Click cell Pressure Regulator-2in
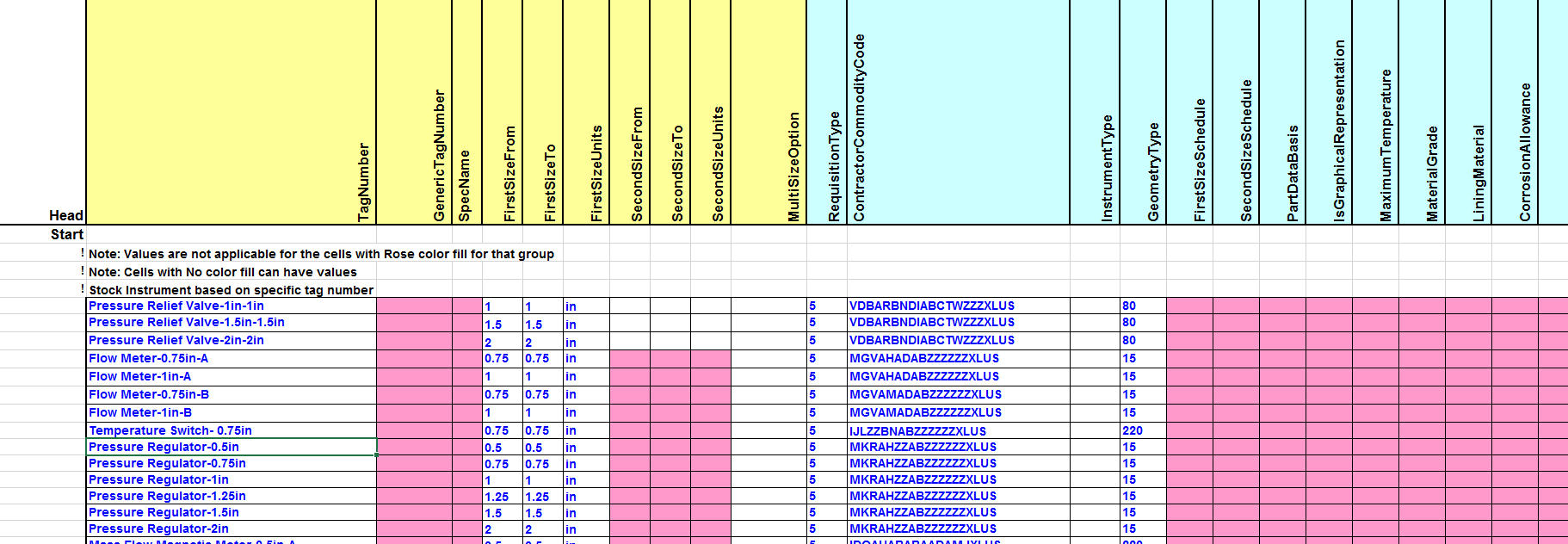Image resolution: width=1568 pixels, height=544 pixels. pyautogui.click(x=231, y=529)
